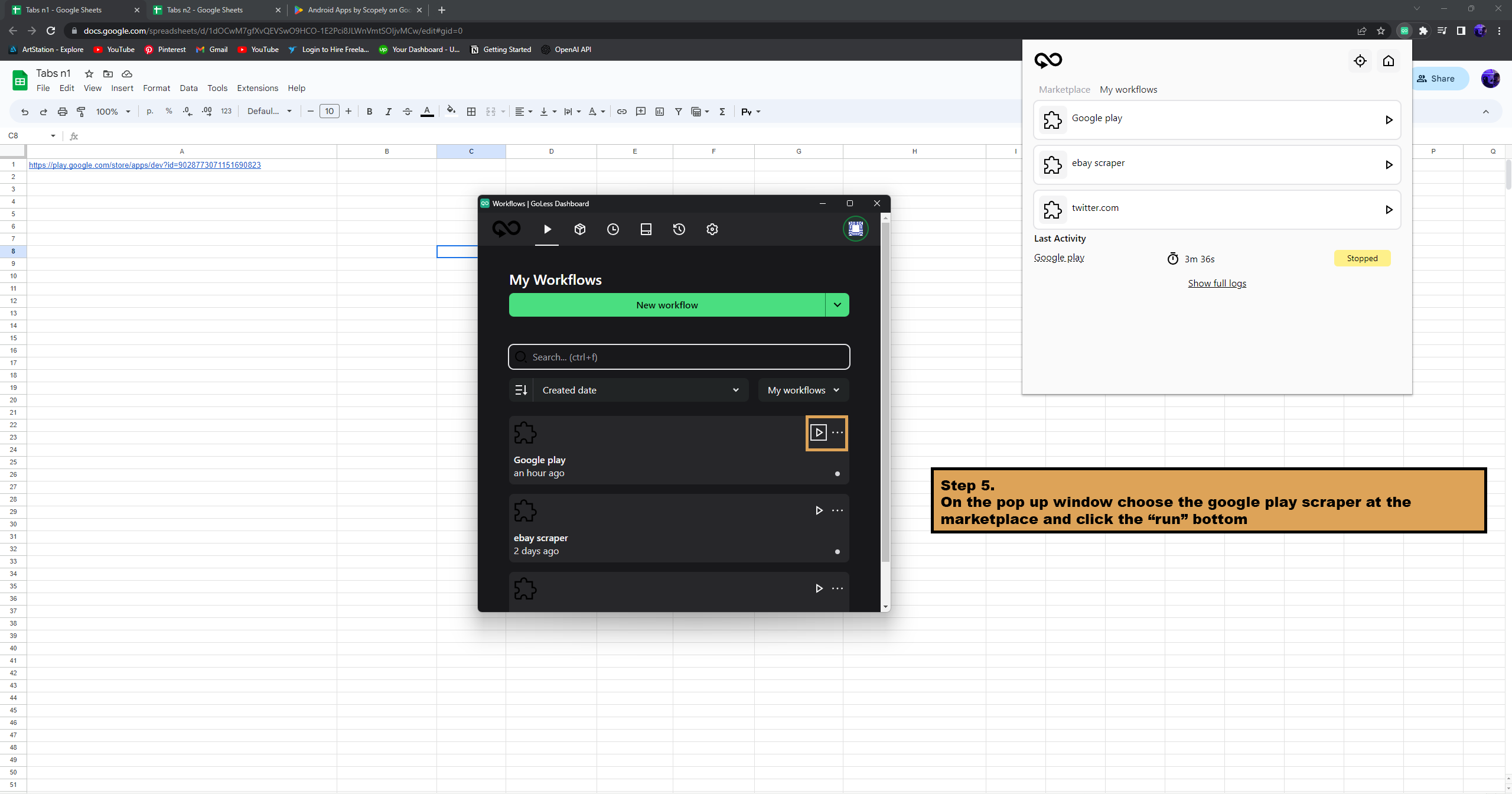The image size is (1512, 794).
Task: Toggle strikethrough formatting
Action: coord(408,112)
